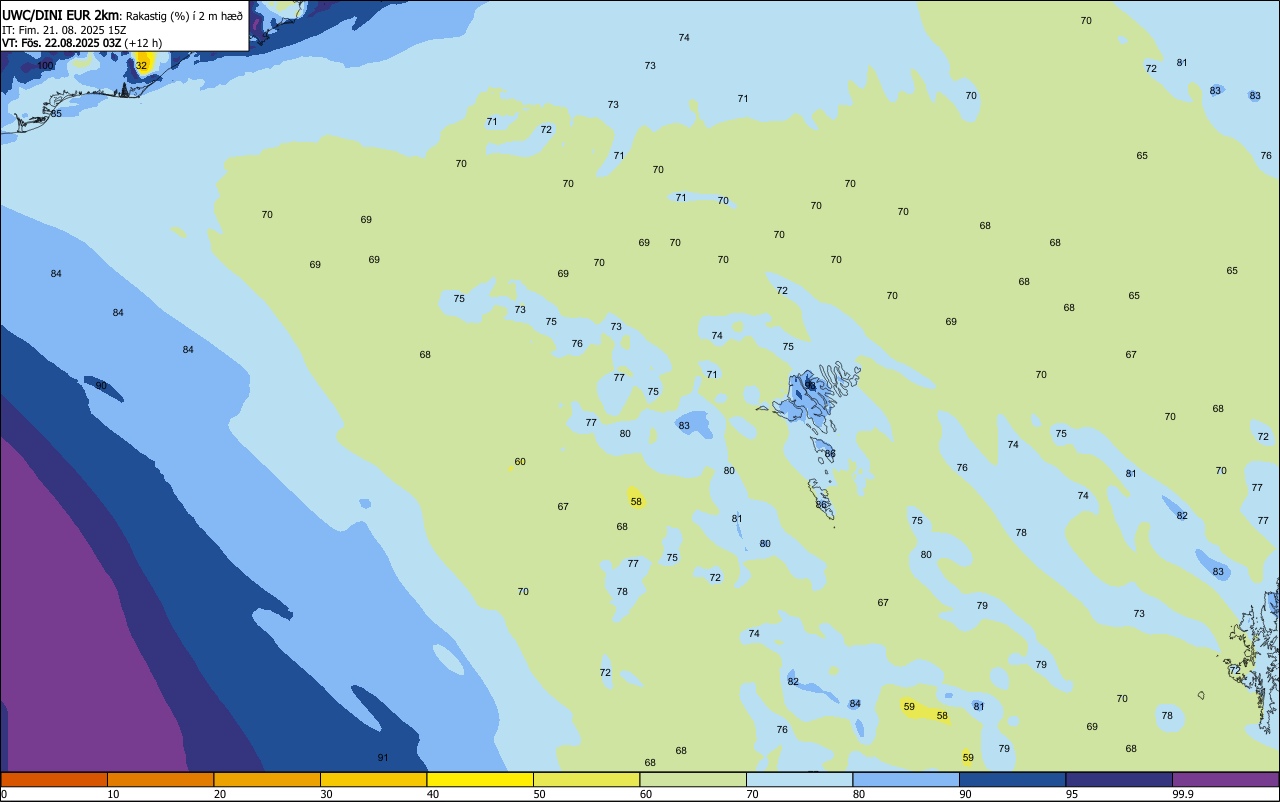Select the '90' value in the dark blue band
This screenshot has height=802, width=1280.
click(x=101, y=385)
